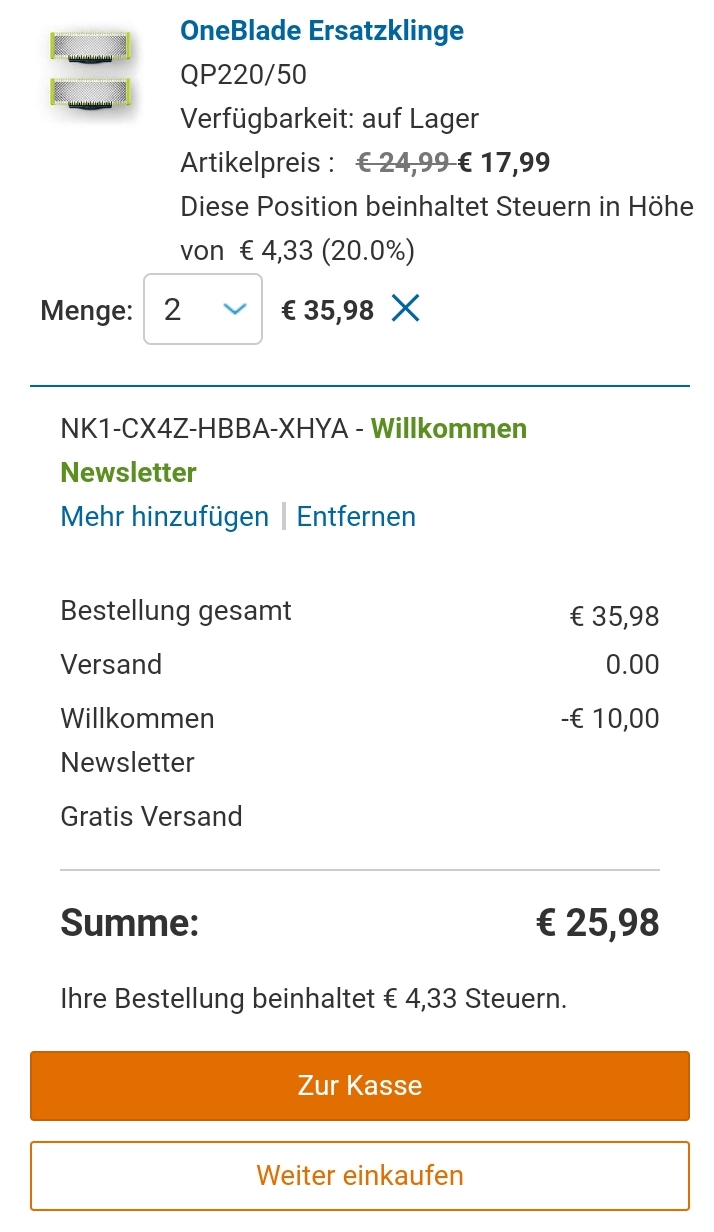Click the article number QP220/50
Image resolution: width=714 pixels, height=1232 pixels.
pos(243,75)
